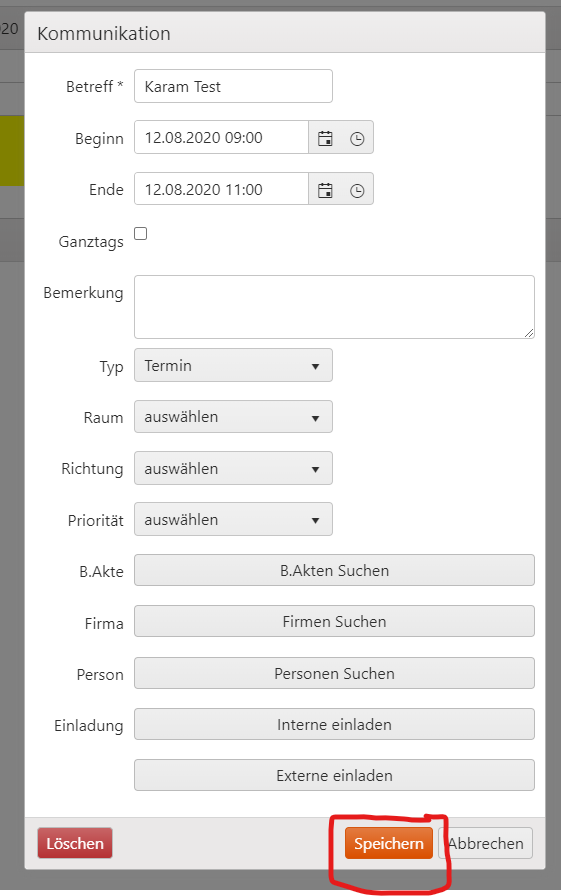This screenshot has width=561, height=896.
Task: Click the Personen Suchen button
Action: pyautogui.click(x=334, y=673)
